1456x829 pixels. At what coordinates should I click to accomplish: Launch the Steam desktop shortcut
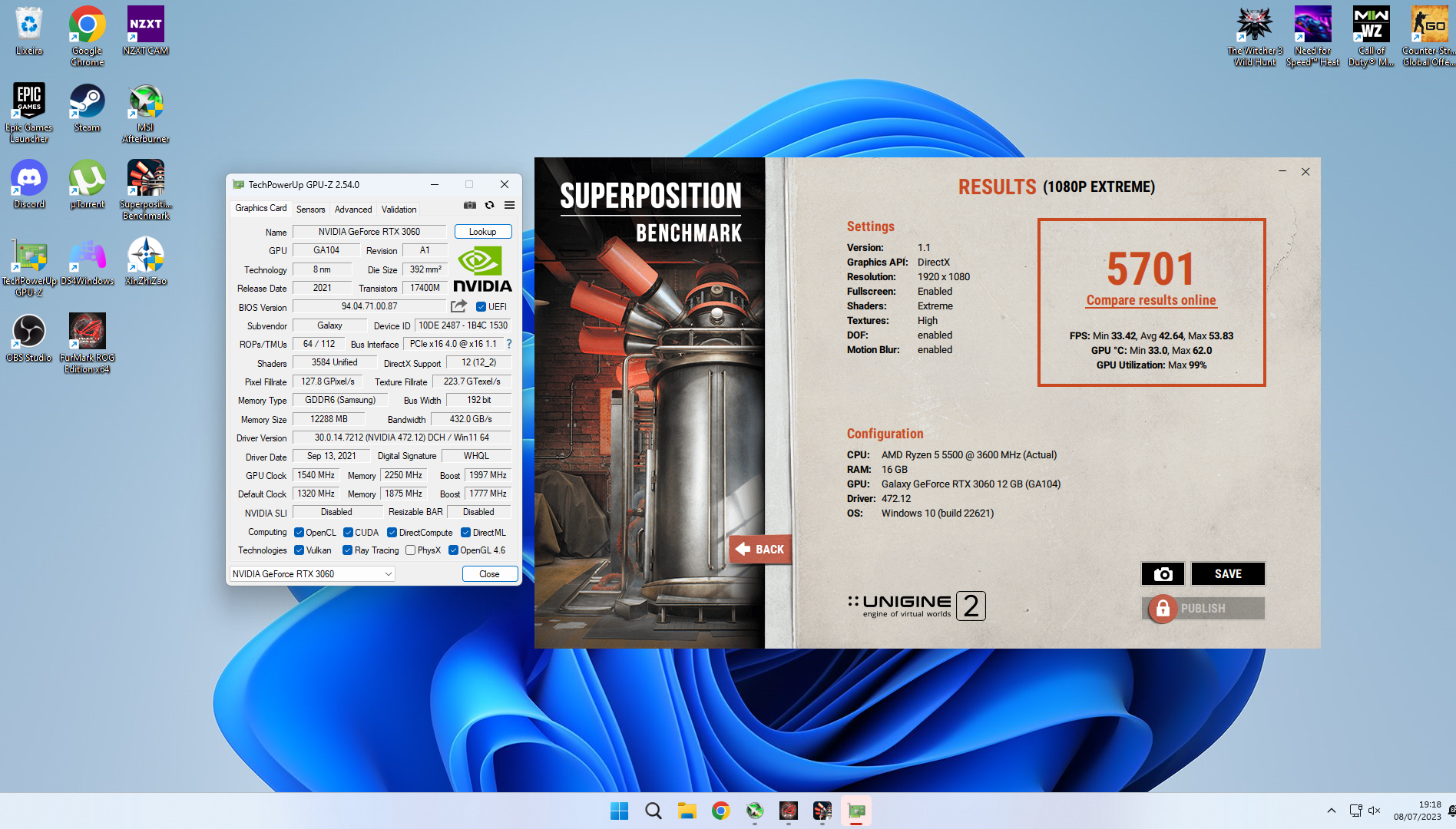pyautogui.click(x=88, y=107)
